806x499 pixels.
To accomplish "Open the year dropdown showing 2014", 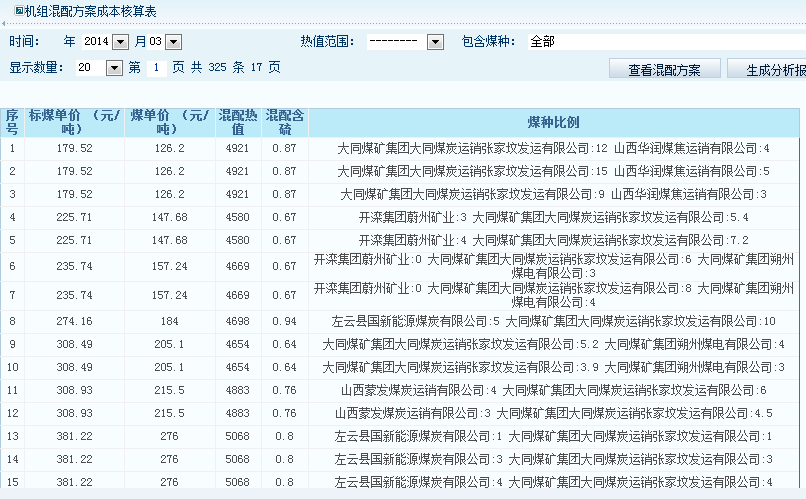I will [121, 42].
